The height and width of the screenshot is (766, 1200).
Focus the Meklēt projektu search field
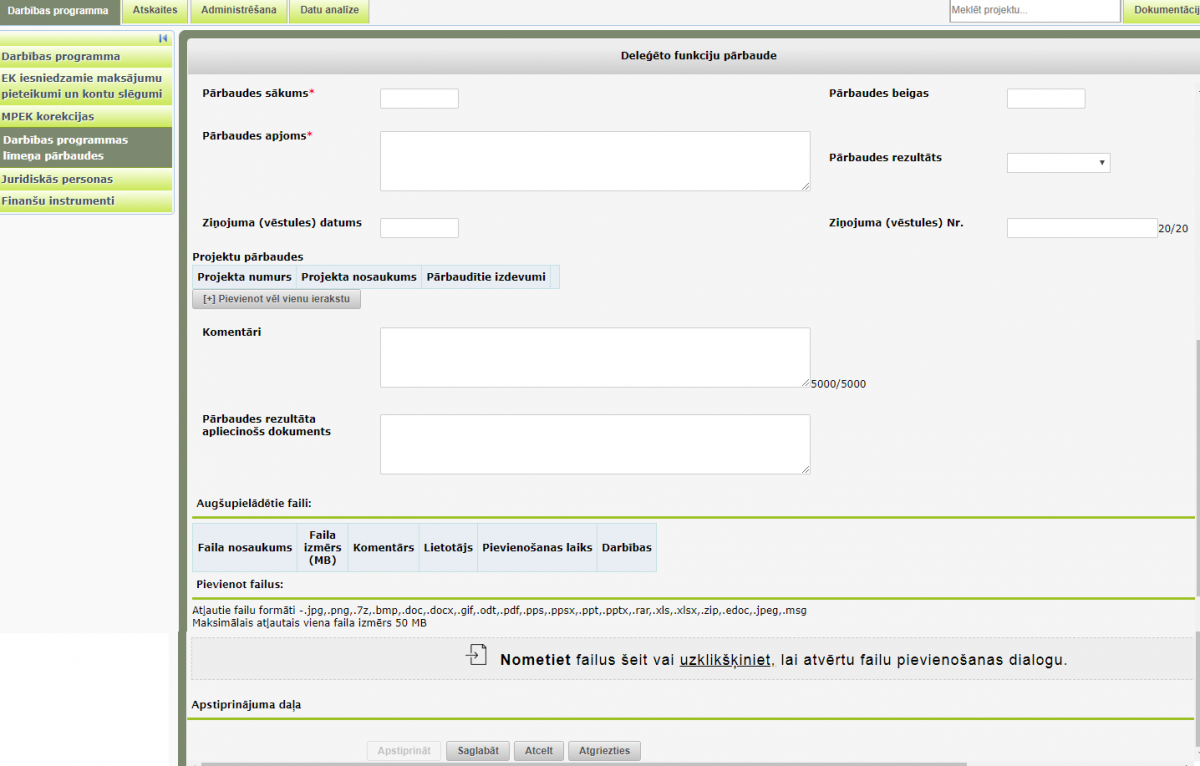click(x=1034, y=11)
